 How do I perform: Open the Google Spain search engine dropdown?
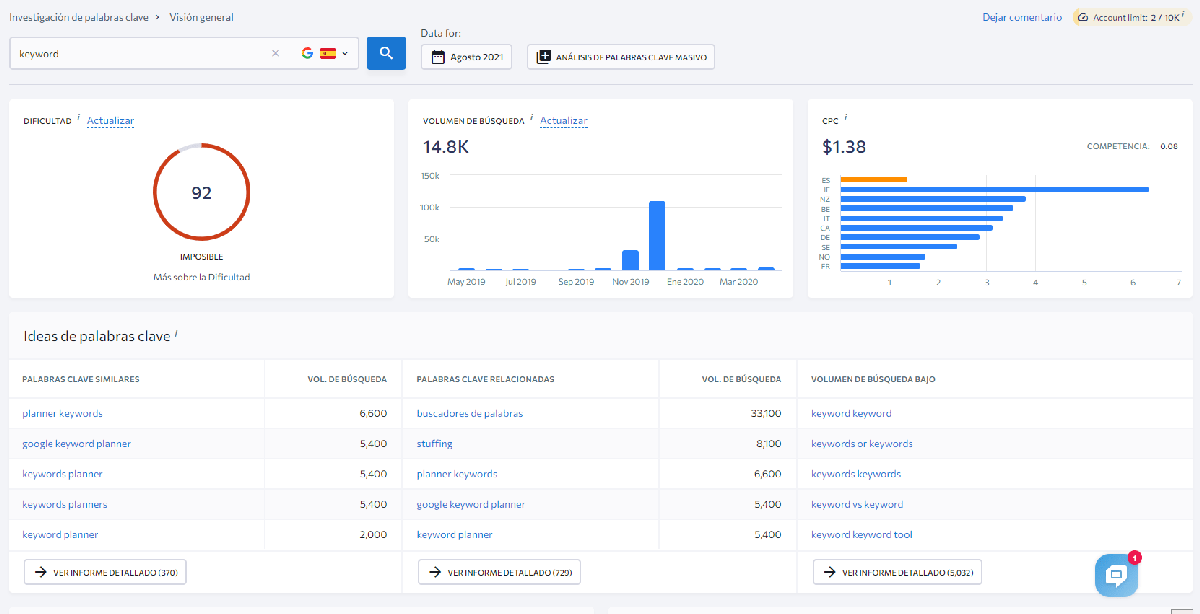(x=330, y=54)
